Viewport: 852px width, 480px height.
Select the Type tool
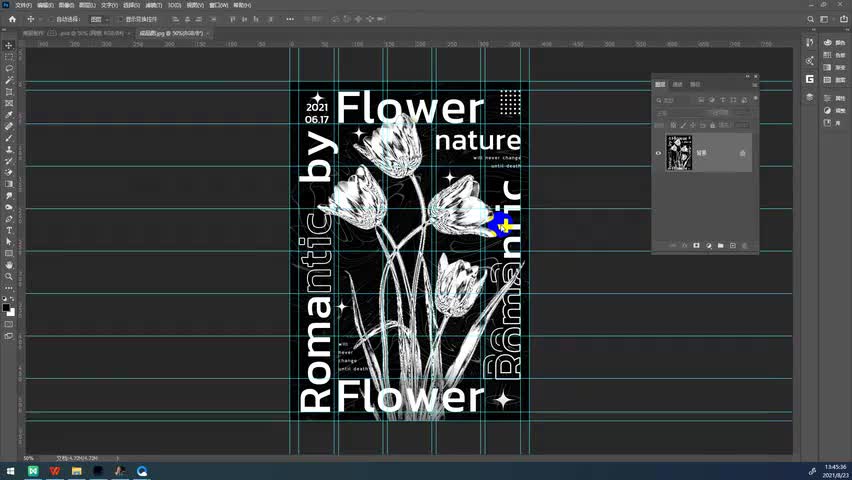(x=9, y=230)
